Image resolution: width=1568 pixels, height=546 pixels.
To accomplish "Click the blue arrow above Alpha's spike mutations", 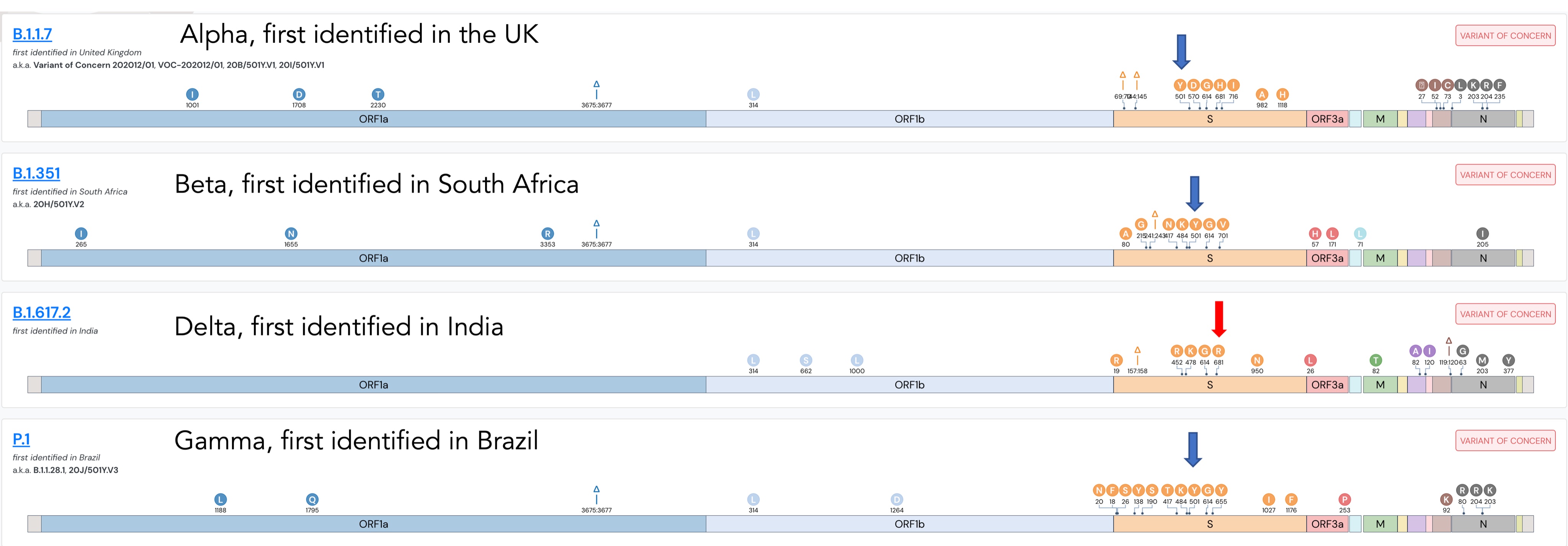I will coord(1181,52).
